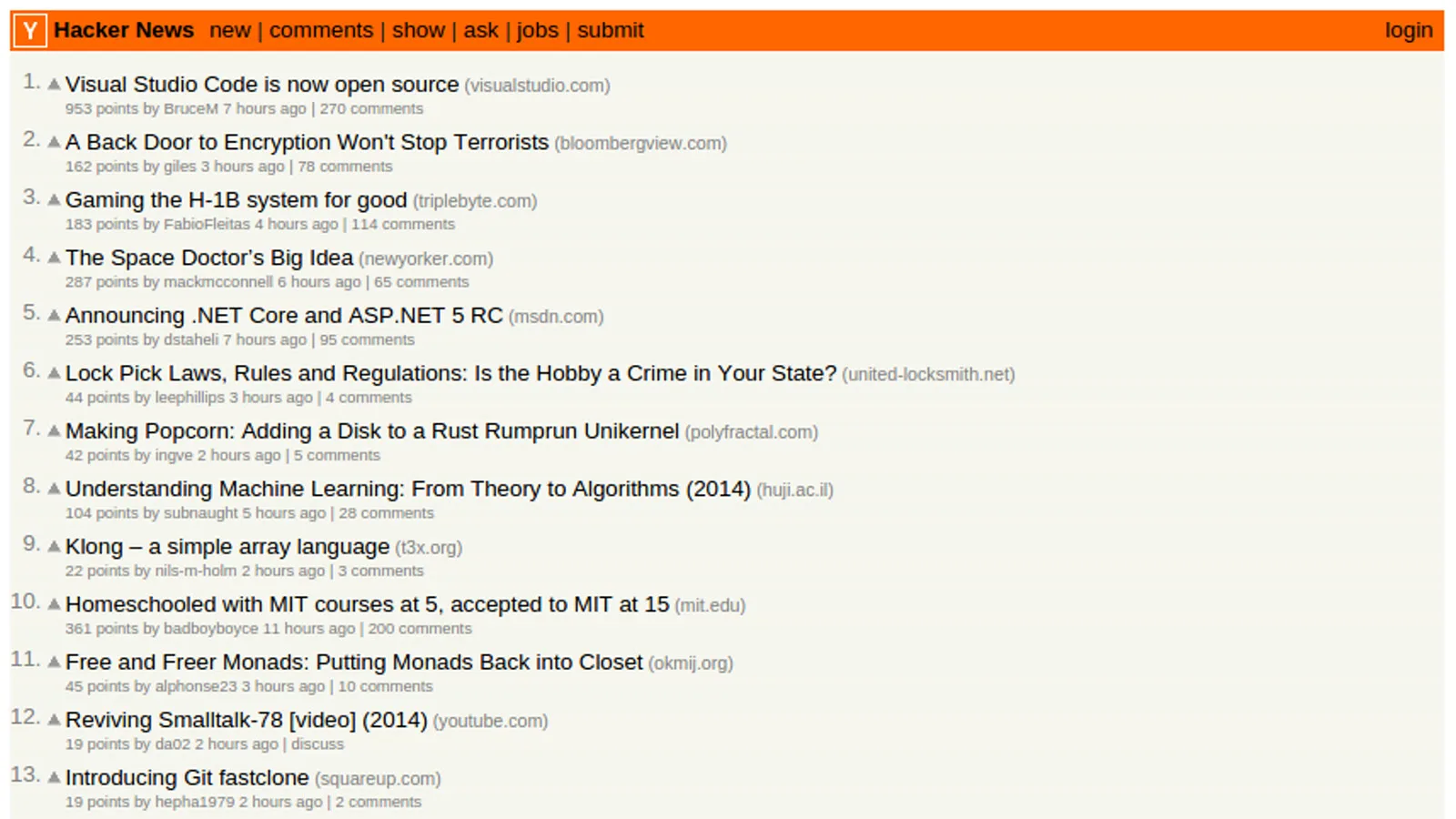View user mackmcconnell's profile
This screenshot has width=1456, height=819.
tap(218, 282)
